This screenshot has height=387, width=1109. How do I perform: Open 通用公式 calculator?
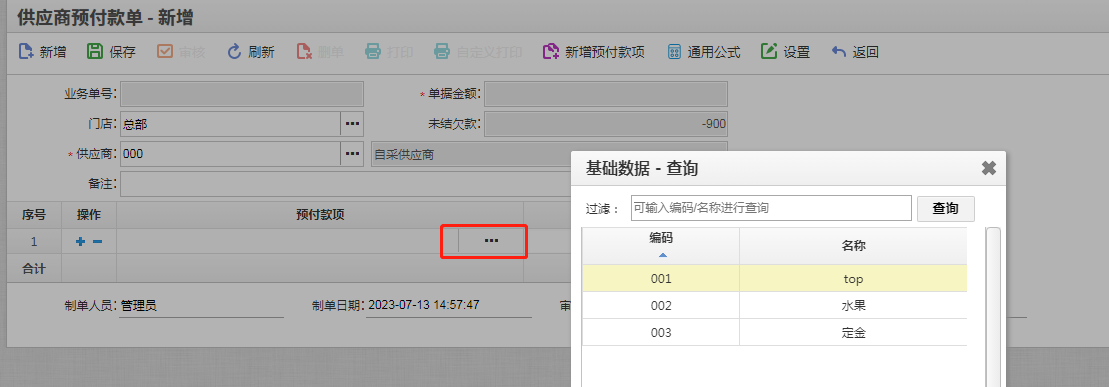(704, 52)
